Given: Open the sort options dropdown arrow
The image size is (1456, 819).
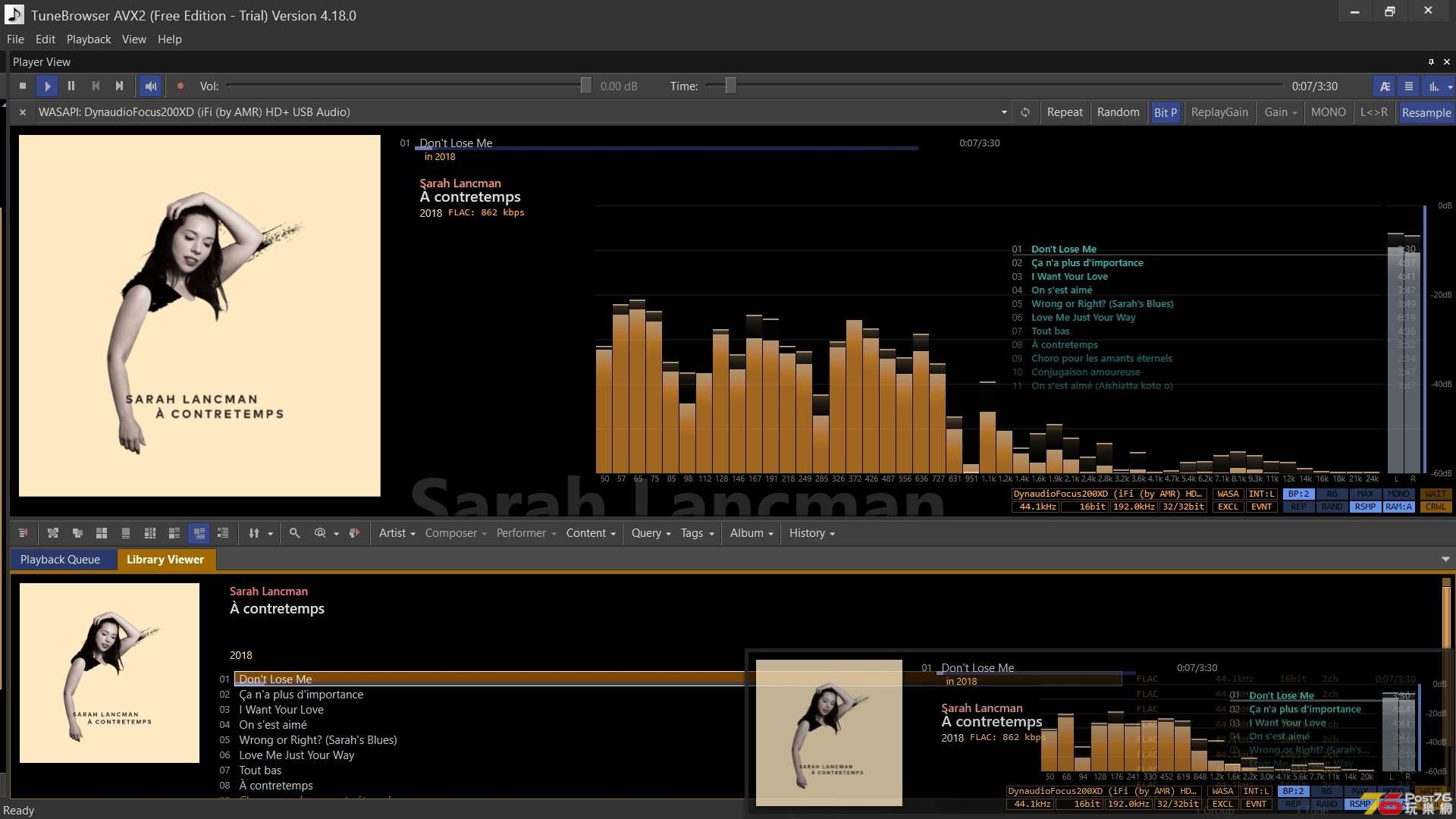Looking at the screenshot, I should pos(270,533).
